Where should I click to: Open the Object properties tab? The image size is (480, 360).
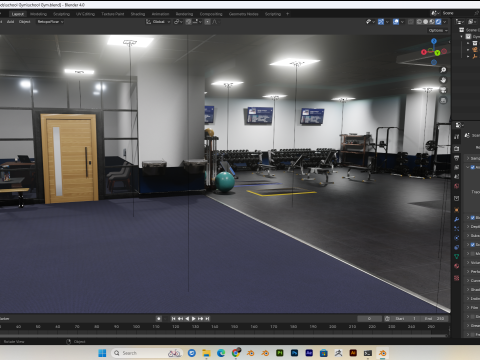pos(457,210)
